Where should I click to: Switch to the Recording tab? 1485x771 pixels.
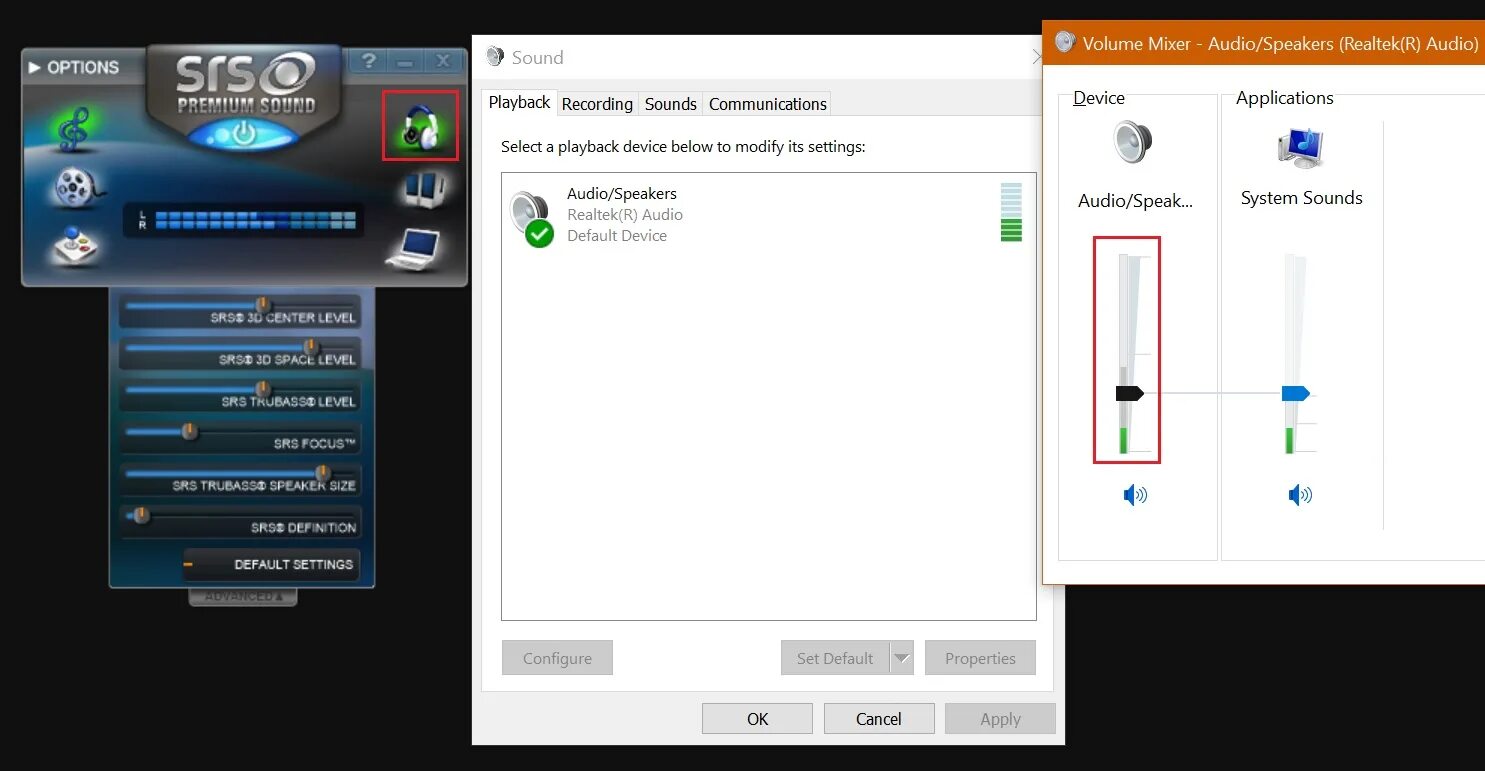pyautogui.click(x=597, y=104)
